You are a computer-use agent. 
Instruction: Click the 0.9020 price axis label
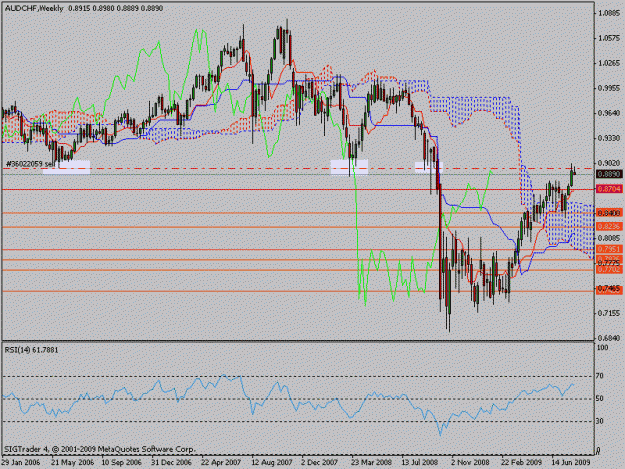pyautogui.click(x=609, y=163)
